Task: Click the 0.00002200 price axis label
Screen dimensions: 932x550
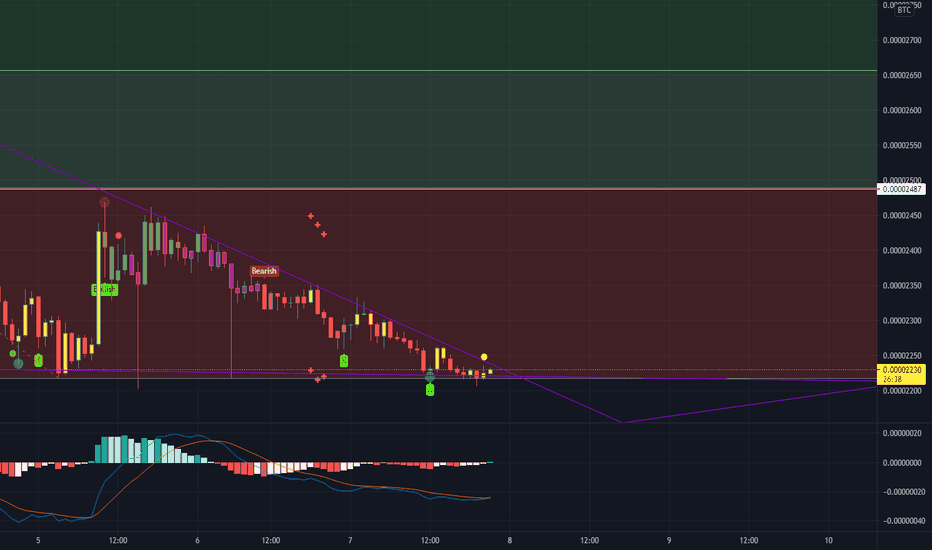Action: 902,391
